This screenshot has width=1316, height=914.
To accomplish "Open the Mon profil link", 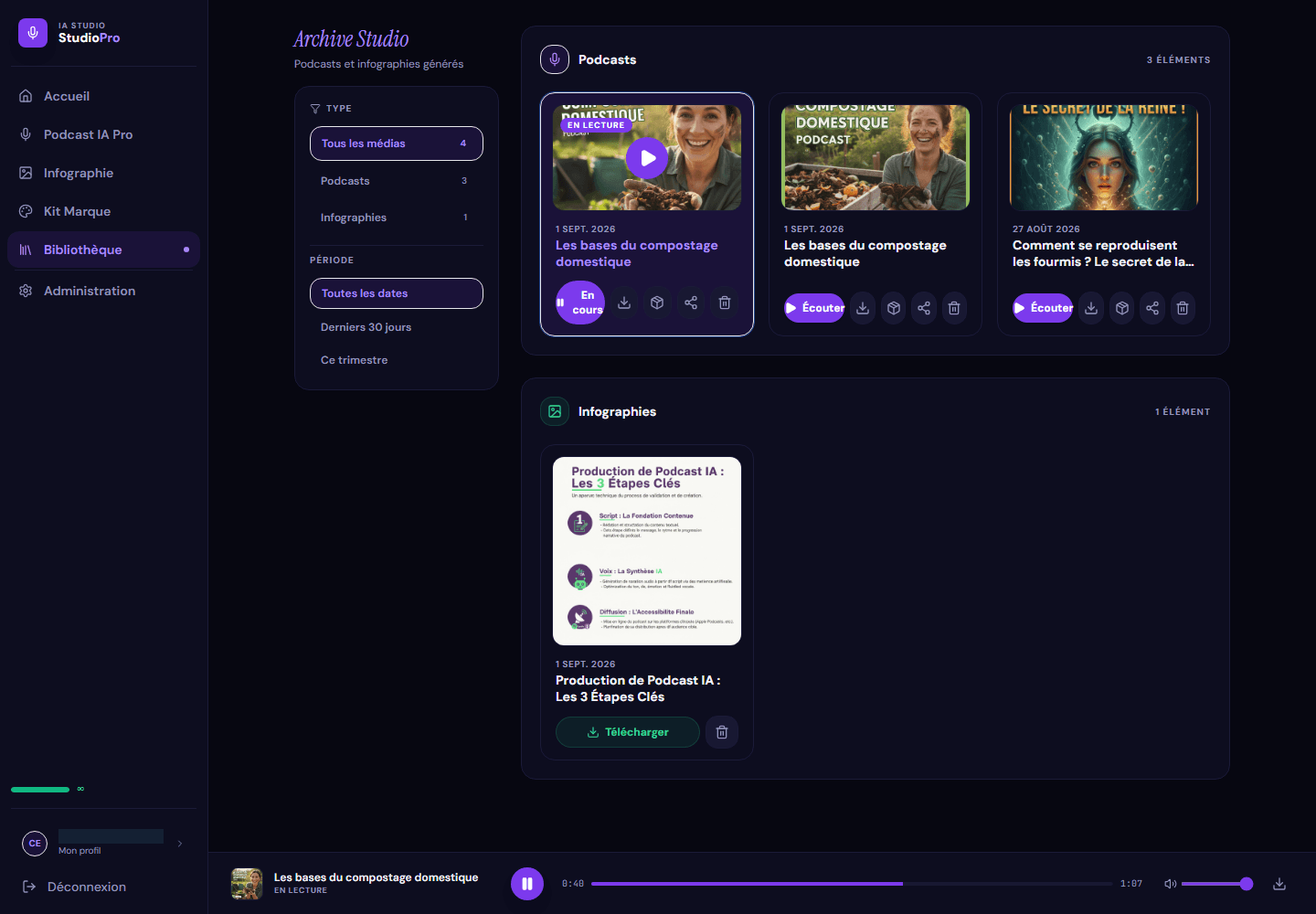I will 80,851.
